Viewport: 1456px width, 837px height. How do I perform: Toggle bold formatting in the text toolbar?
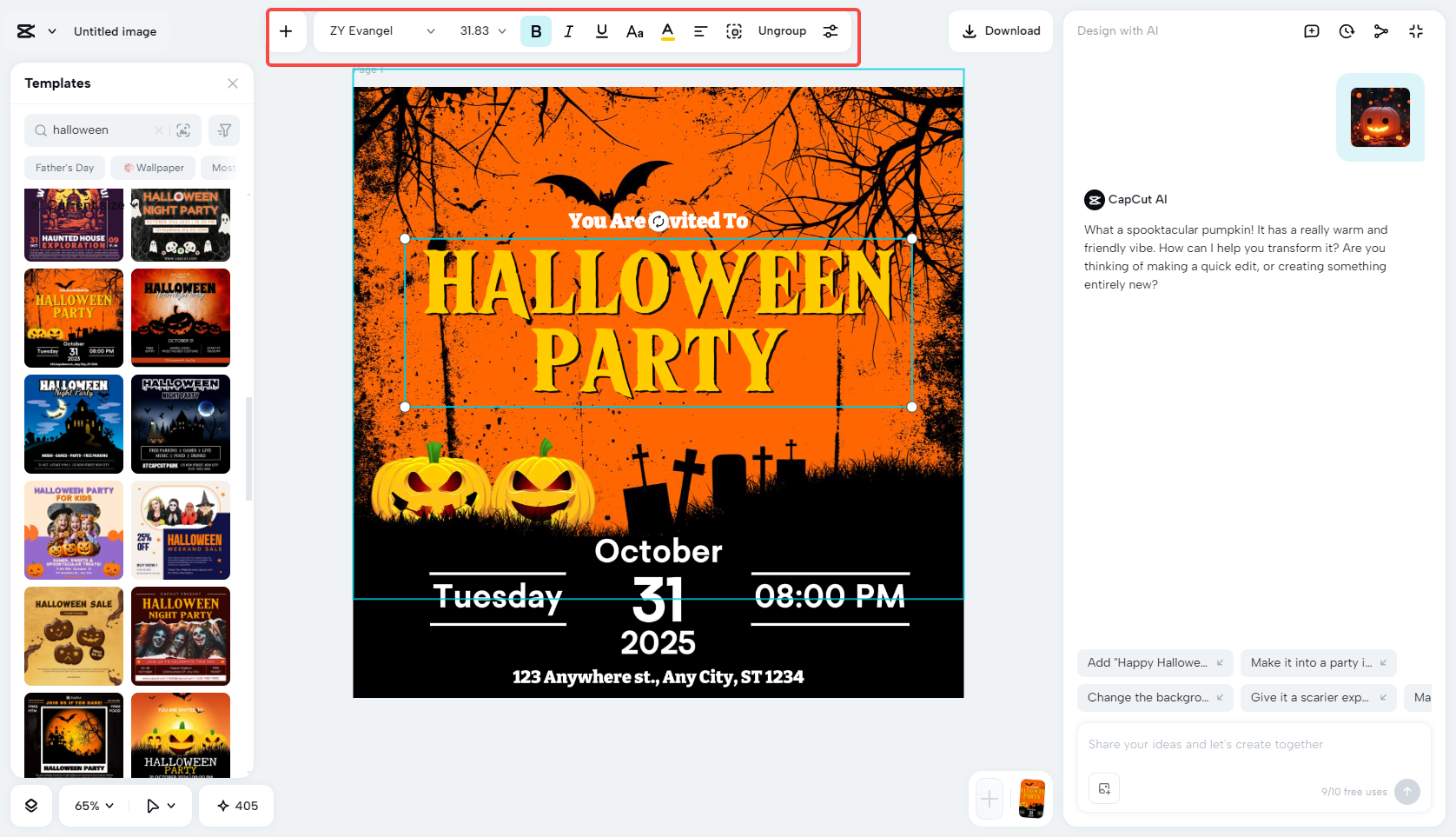(536, 30)
